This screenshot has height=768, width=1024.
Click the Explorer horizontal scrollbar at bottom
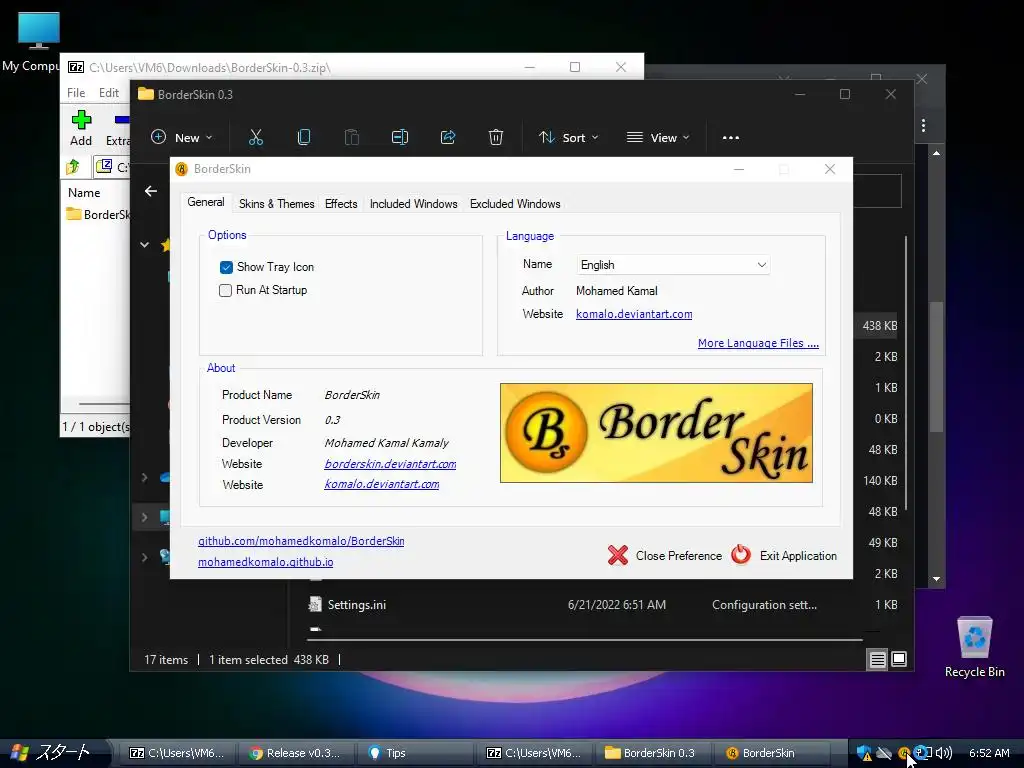click(x=584, y=639)
